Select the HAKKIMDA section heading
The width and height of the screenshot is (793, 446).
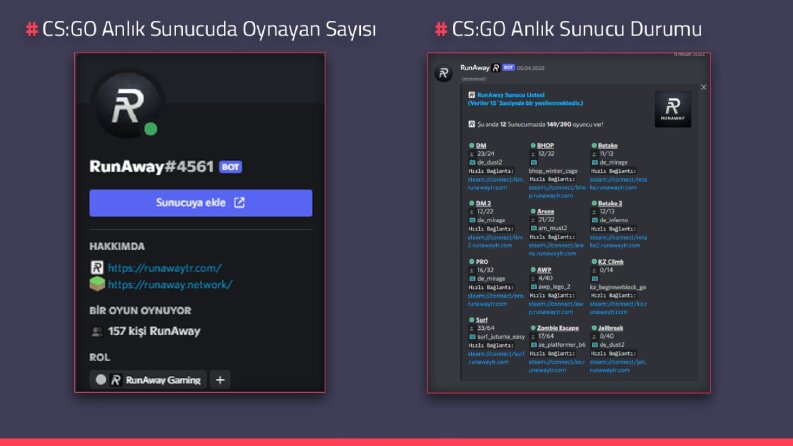click(x=117, y=246)
